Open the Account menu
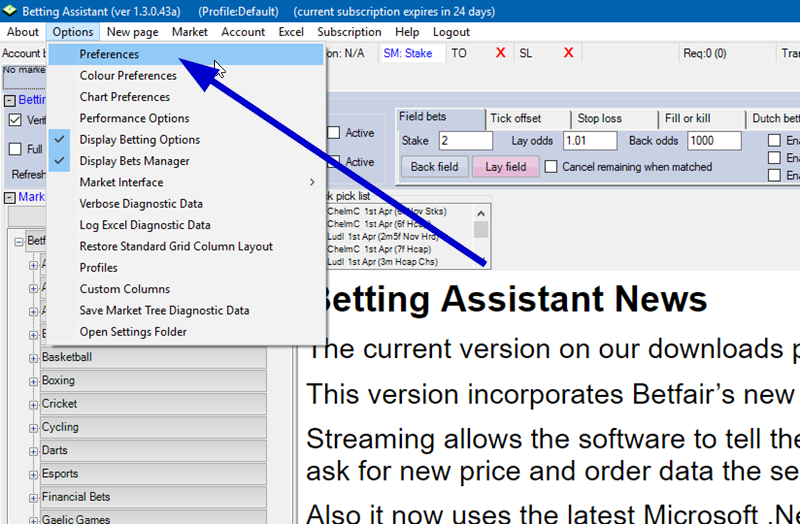This screenshot has width=800, height=524. click(243, 32)
